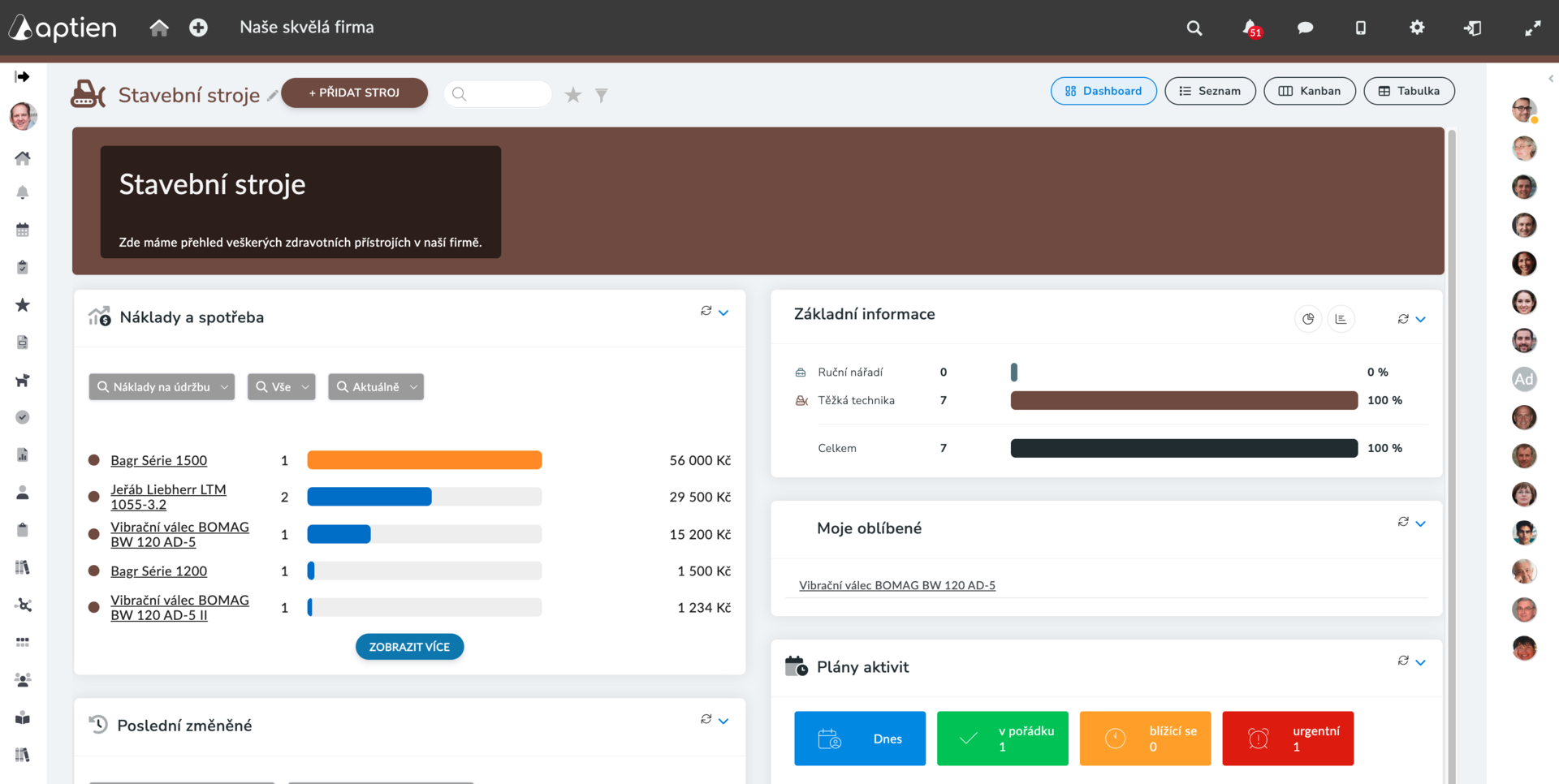Image resolution: width=1559 pixels, height=784 pixels.
Task: Switch to the Tabulka view tab
Action: (1409, 91)
